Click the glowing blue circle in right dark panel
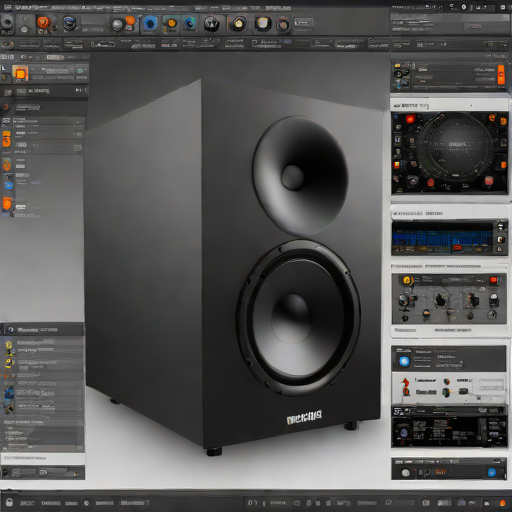The image size is (512, 512). coord(404,361)
